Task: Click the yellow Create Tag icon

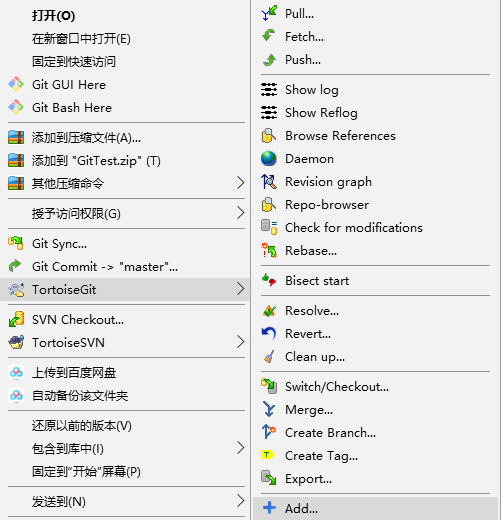Action: coord(268,455)
